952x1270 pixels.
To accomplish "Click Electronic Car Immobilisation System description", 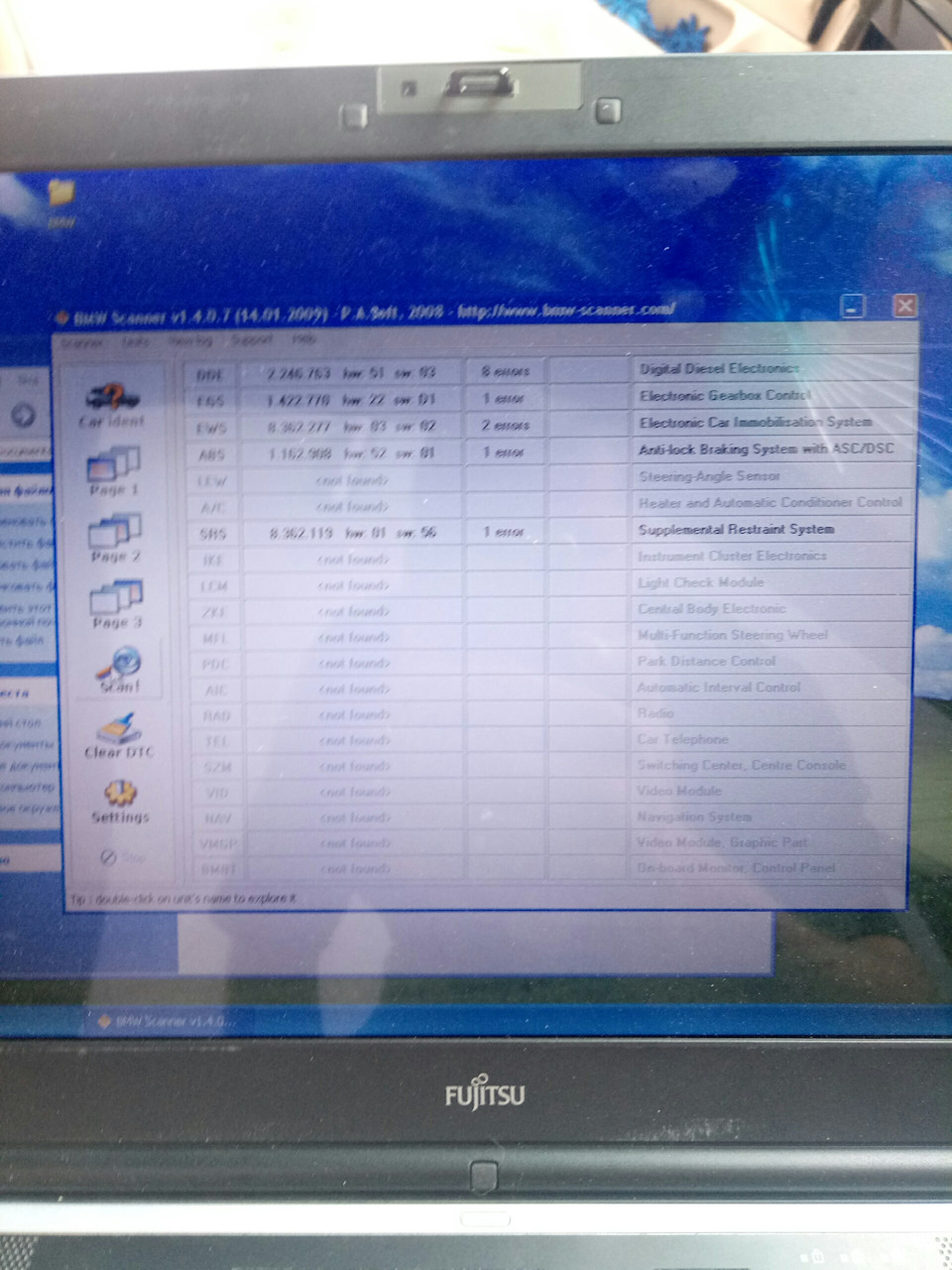I will [x=756, y=422].
